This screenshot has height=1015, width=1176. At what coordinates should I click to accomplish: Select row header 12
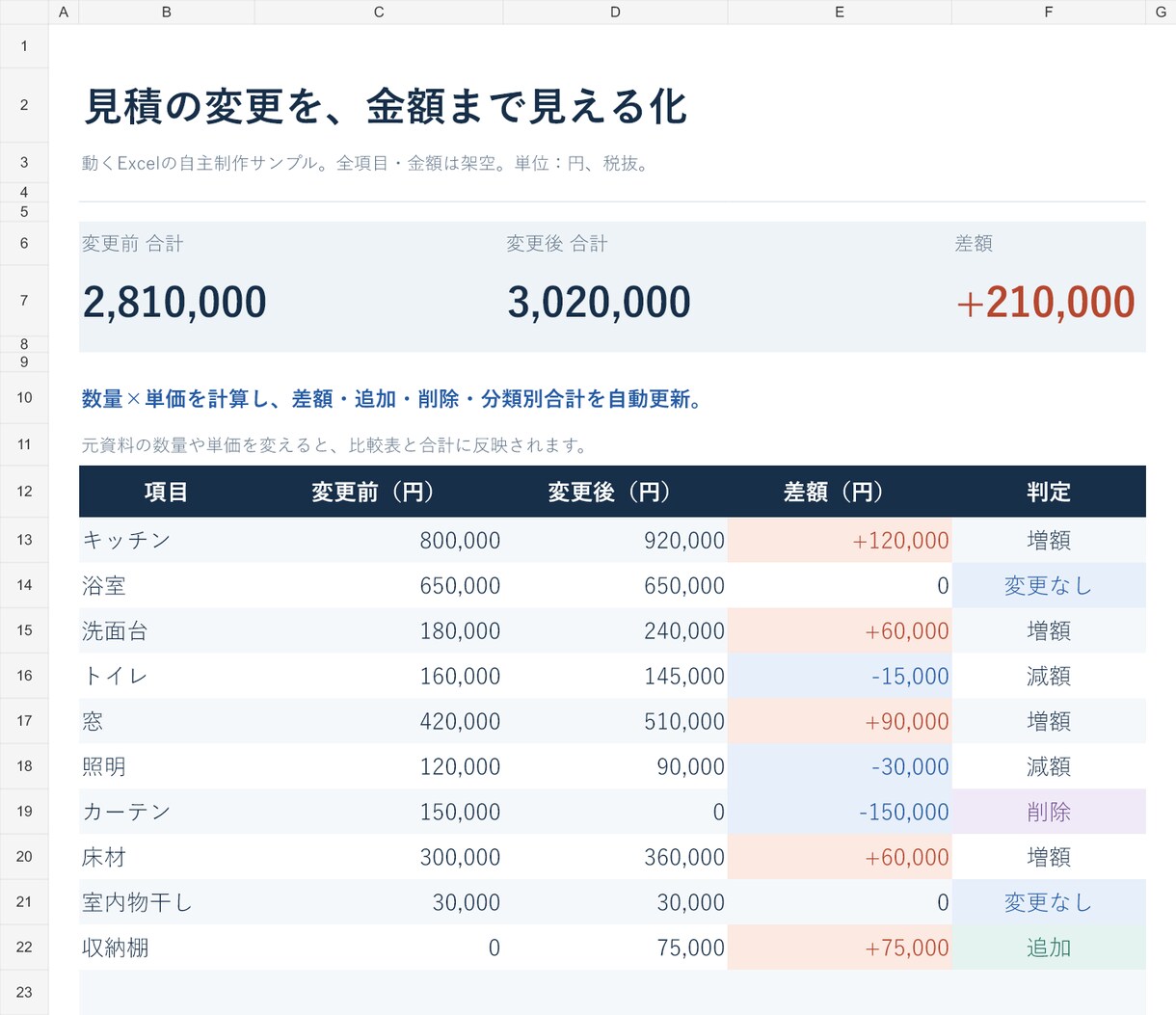(x=24, y=492)
